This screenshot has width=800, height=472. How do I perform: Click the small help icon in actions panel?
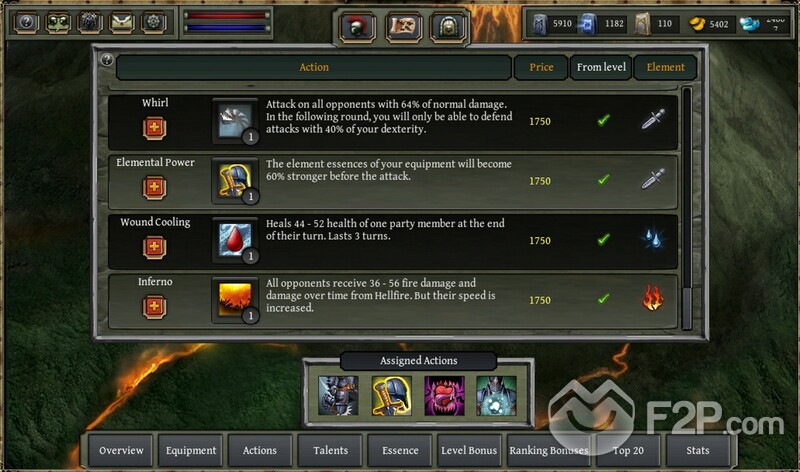107,60
